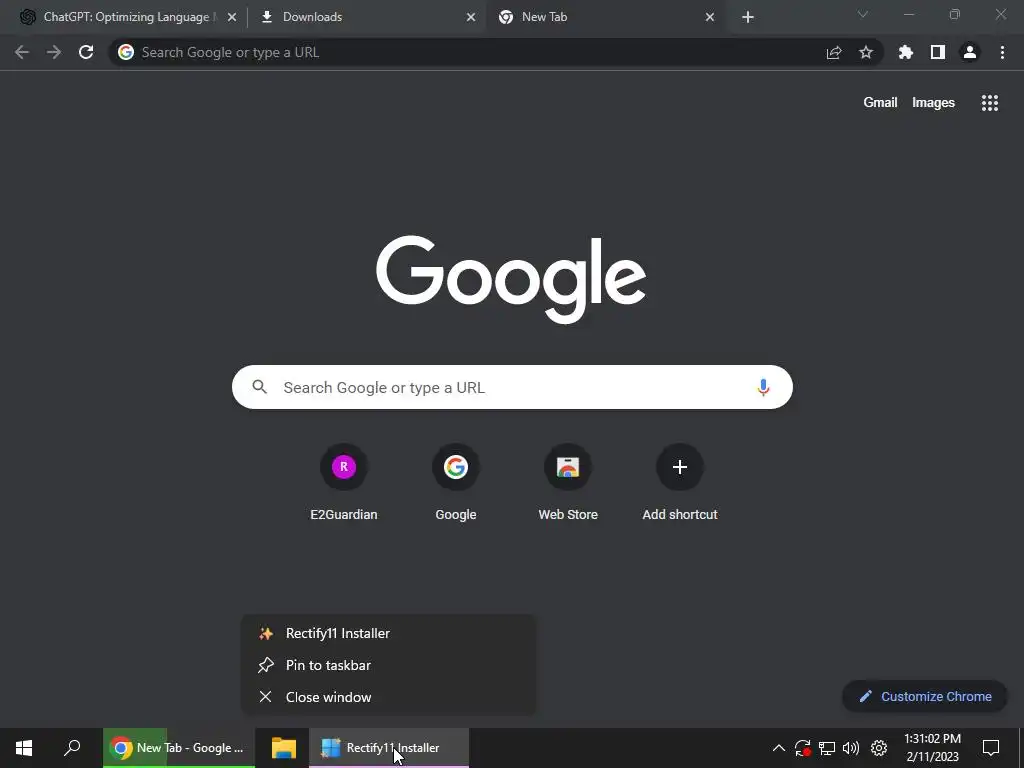Share this page via address bar icon

point(834,52)
